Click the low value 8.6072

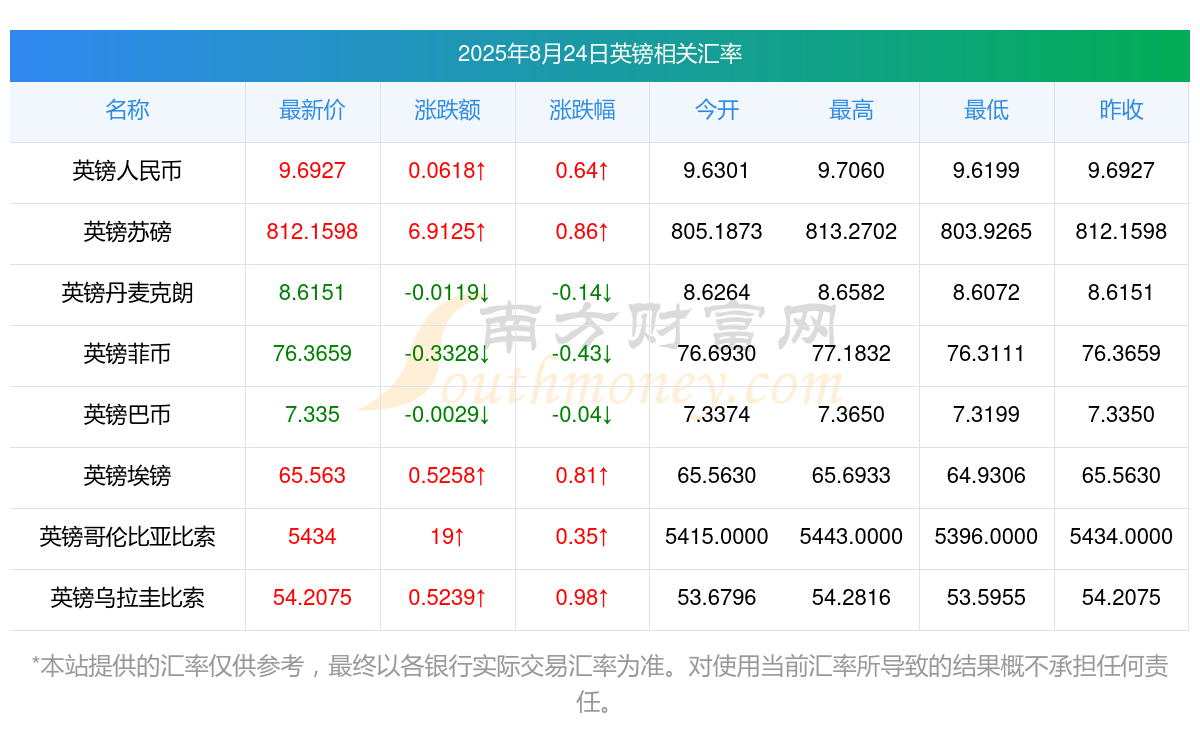tap(986, 293)
